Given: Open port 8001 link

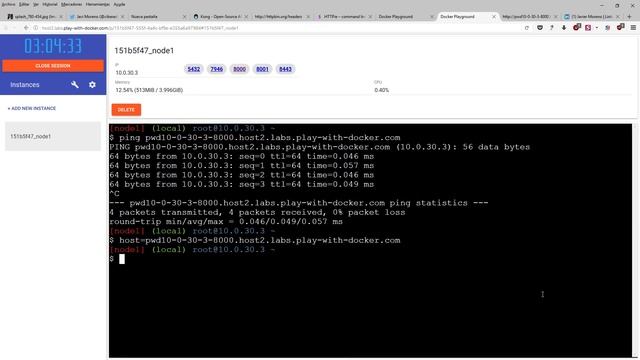Looking at the screenshot, I should point(262,69).
